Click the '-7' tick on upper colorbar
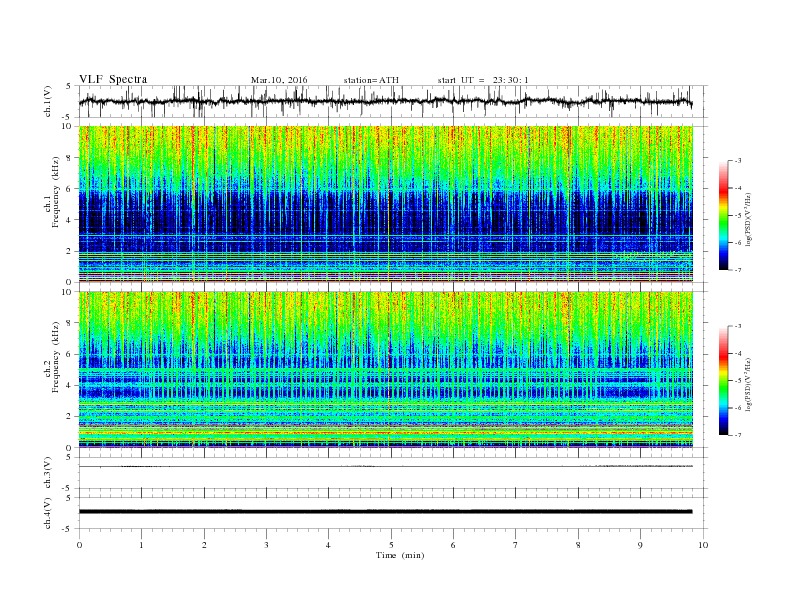Screen dimensions: 792x612 click(x=738, y=270)
